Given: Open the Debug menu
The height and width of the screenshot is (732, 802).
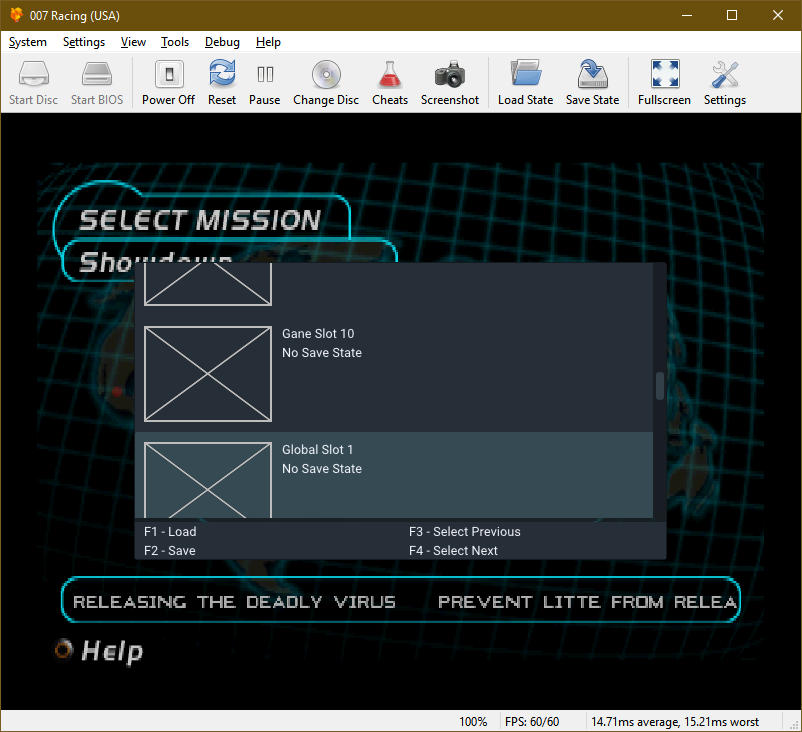Looking at the screenshot, I should 222,42.
